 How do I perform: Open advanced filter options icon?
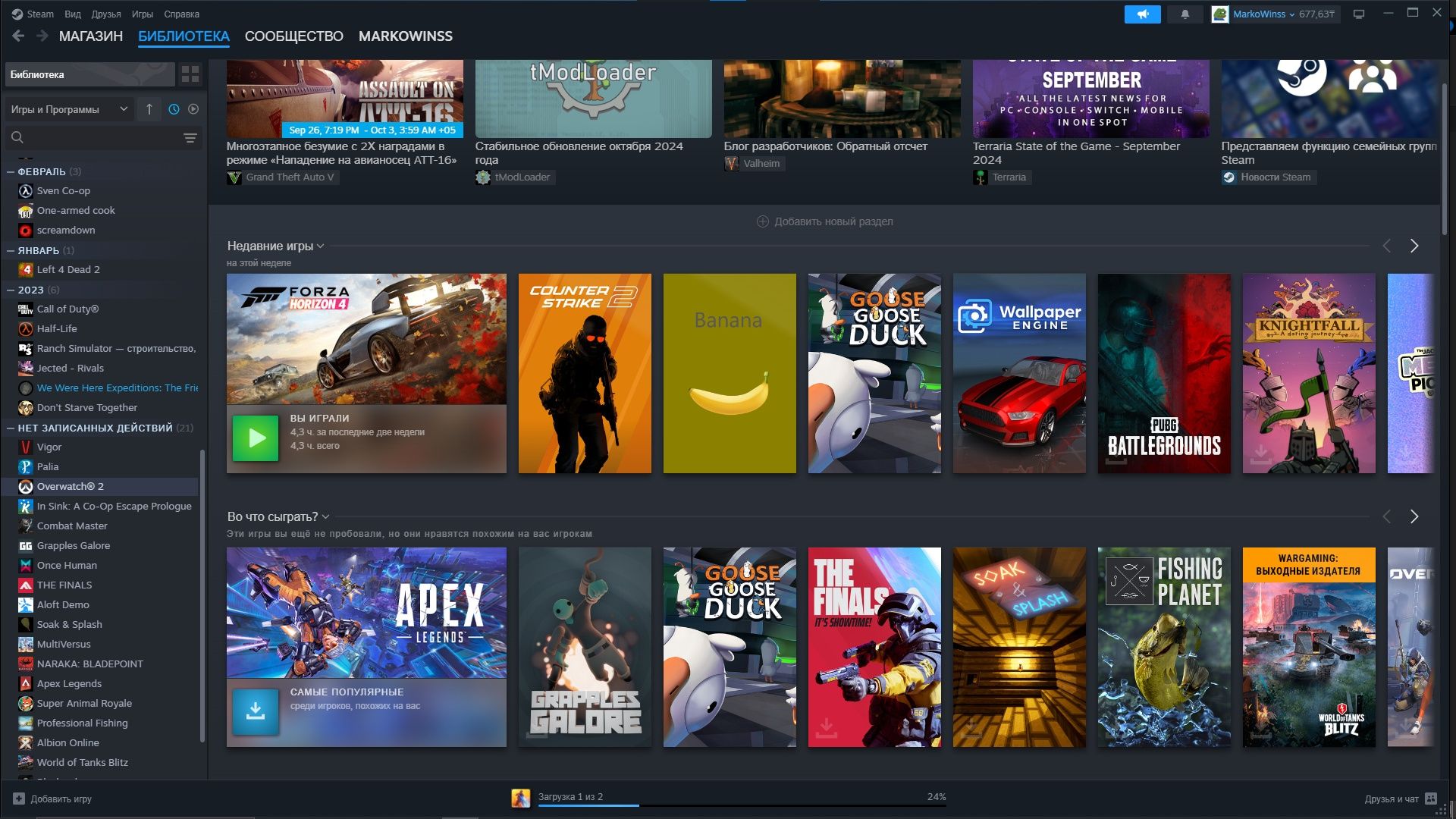190,138
